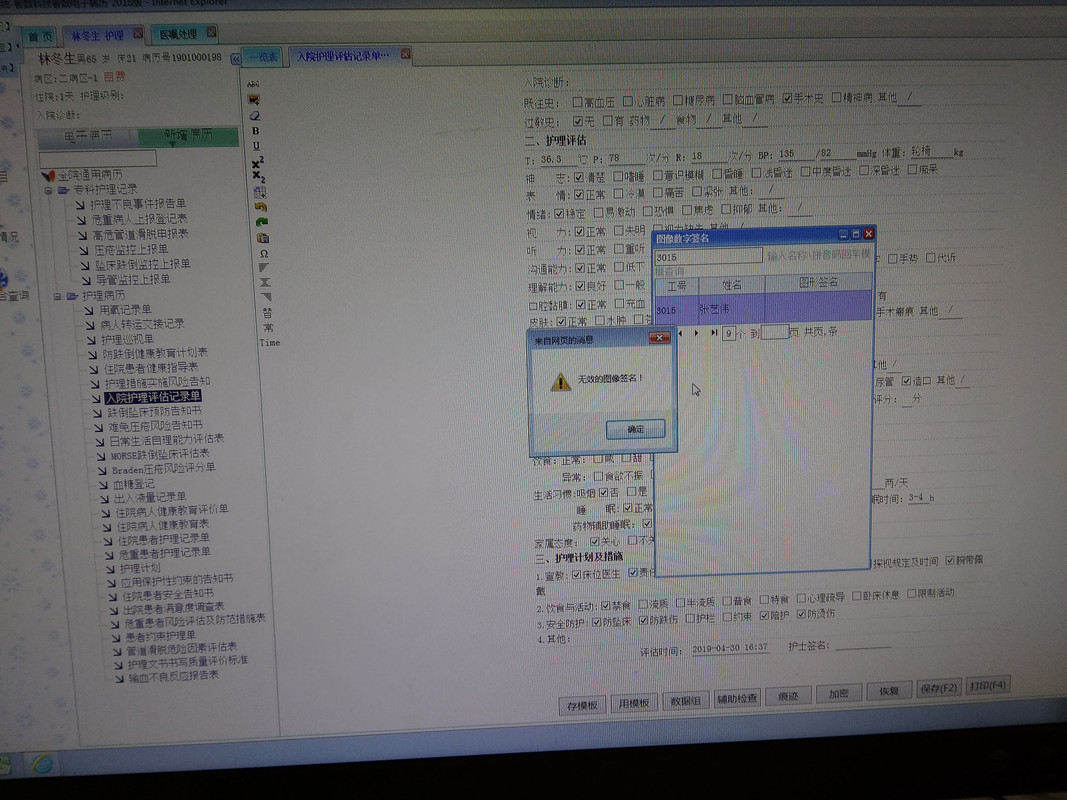Click the 保存(F2) button

[939, 688]
